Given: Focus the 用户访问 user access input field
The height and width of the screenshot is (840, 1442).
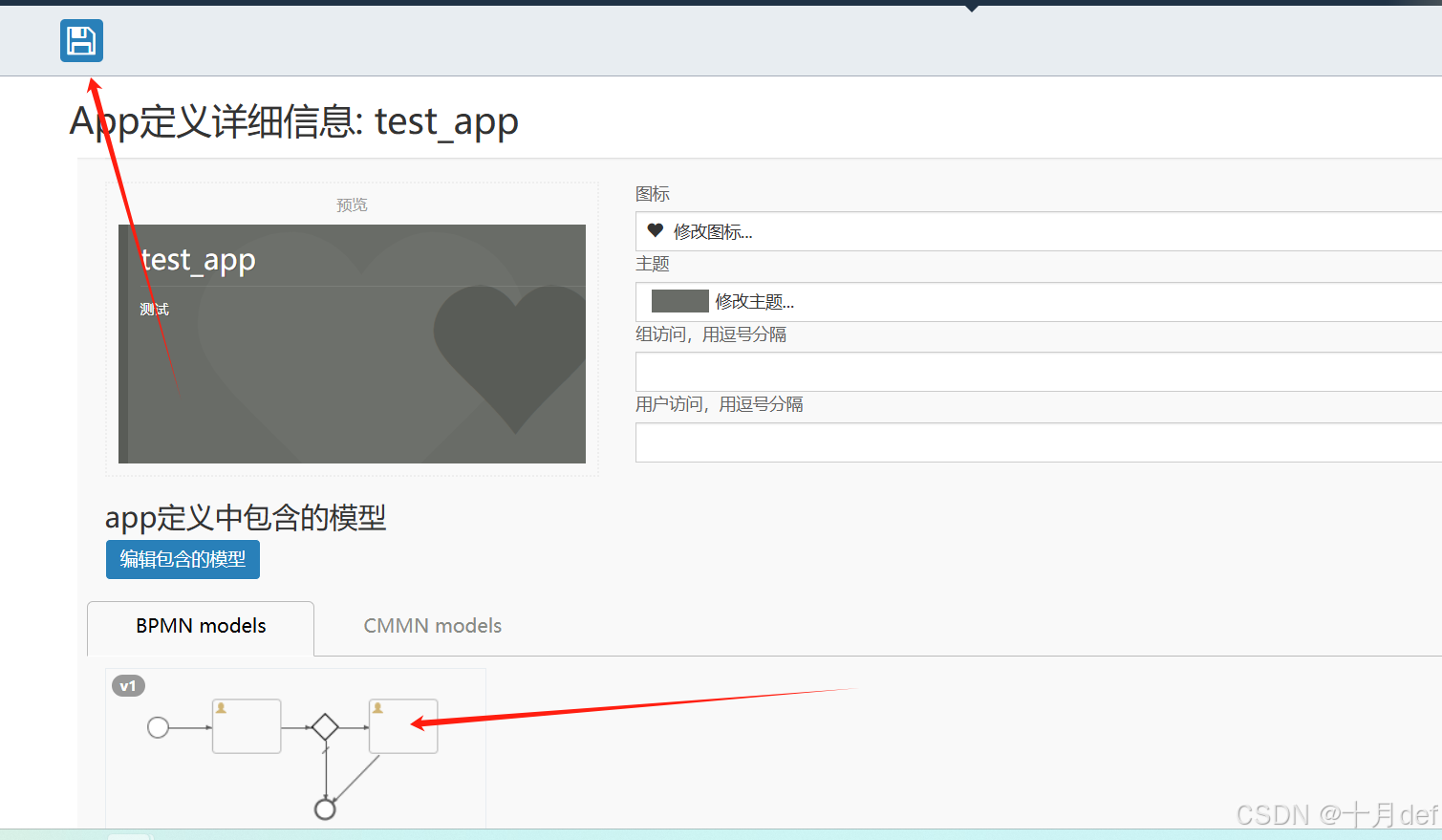Looking at the screenshot, I should tap(1038, 442).
